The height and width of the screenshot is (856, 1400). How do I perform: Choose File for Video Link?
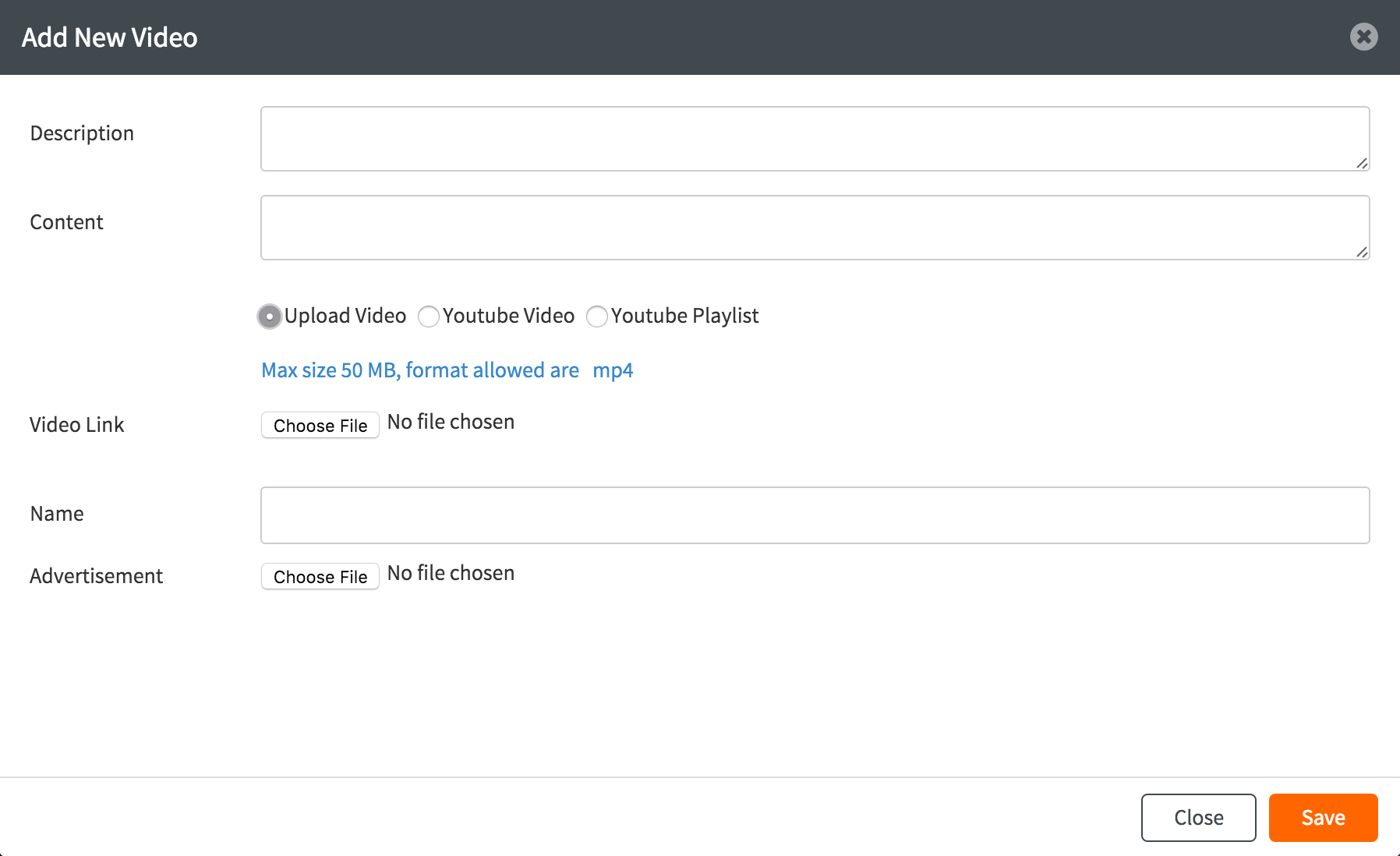coord(320,425)
